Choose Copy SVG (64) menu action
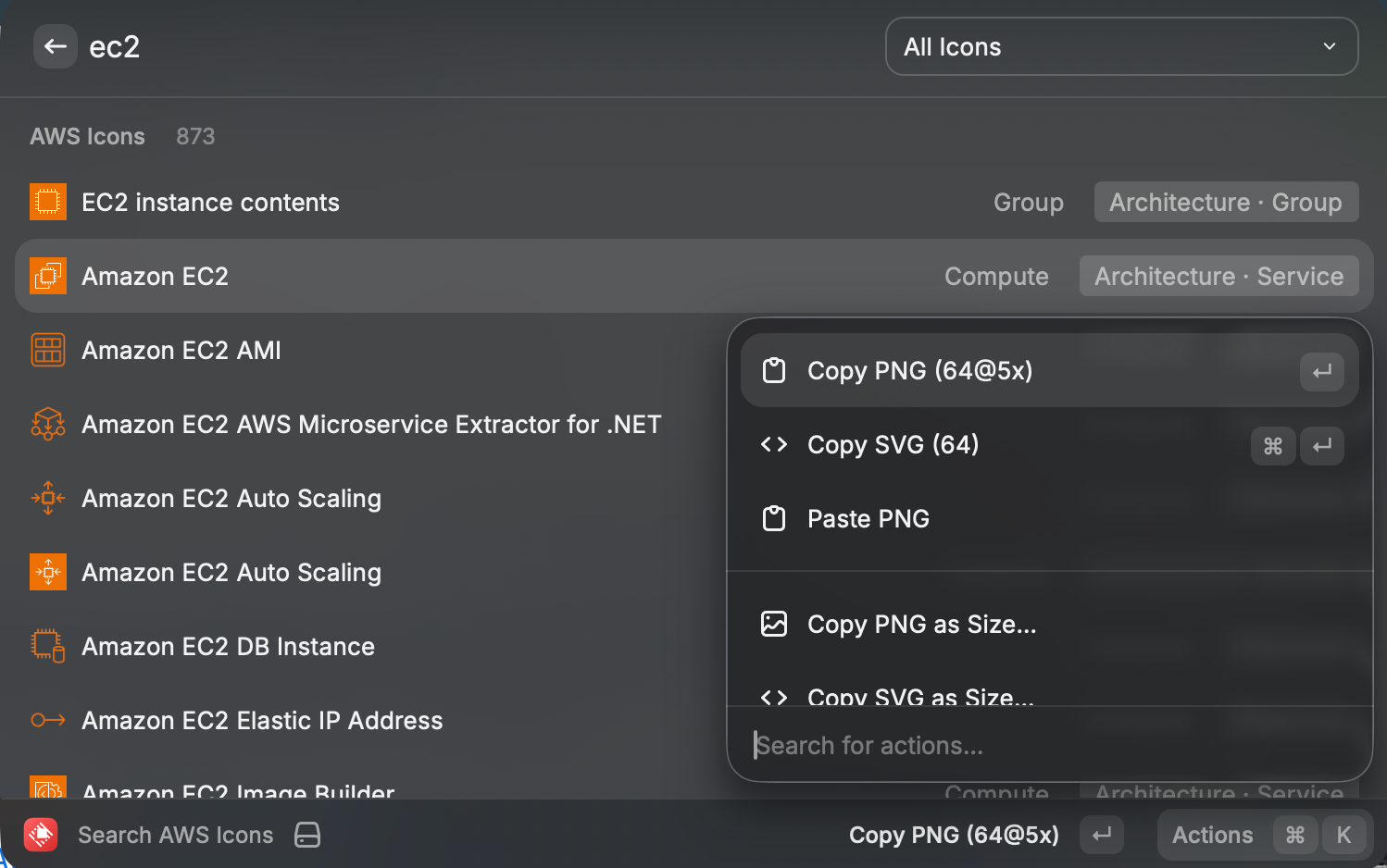 click(x=1049, y=444)
